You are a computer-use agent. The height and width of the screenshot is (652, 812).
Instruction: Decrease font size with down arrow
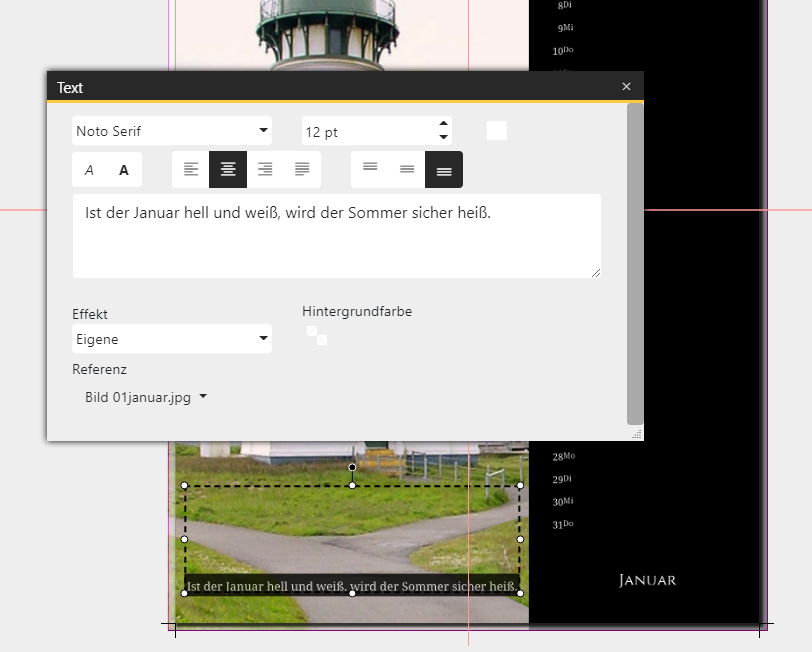point(443,137)
